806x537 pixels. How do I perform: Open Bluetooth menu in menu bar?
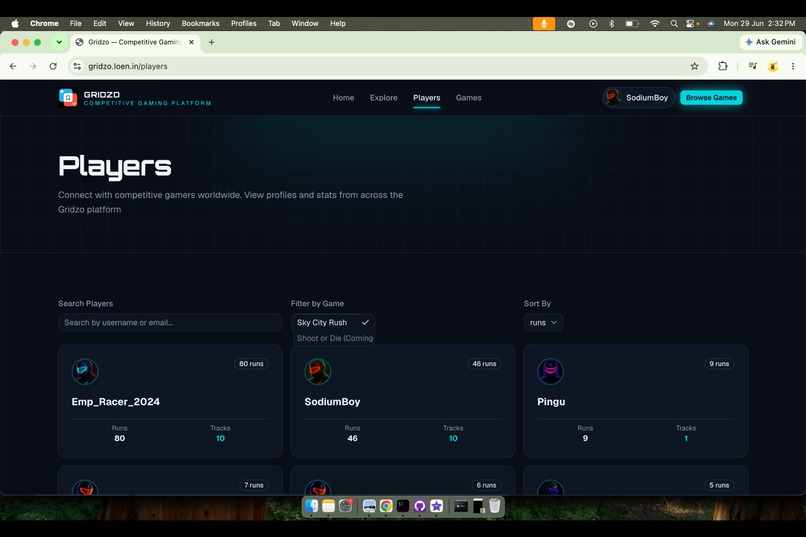612,24
